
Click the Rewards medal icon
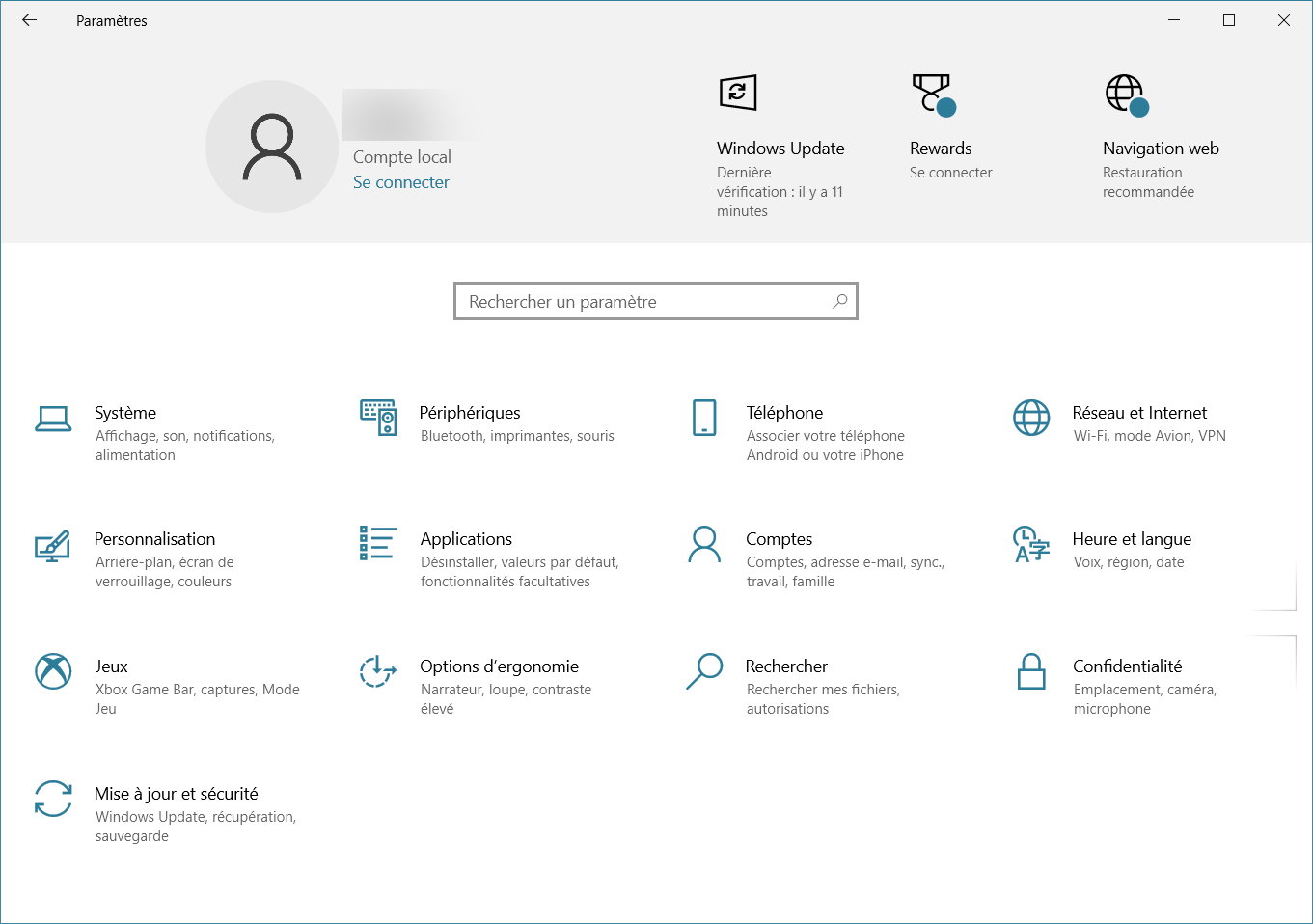click(x=933, y=95)
